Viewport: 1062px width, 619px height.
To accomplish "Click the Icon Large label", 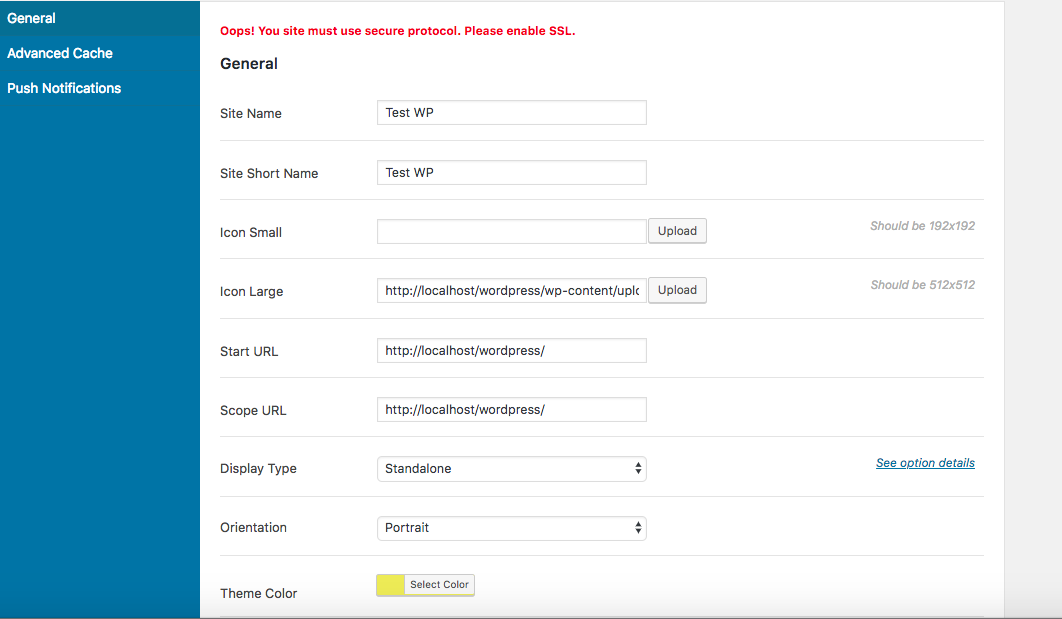I will point(251,291).
